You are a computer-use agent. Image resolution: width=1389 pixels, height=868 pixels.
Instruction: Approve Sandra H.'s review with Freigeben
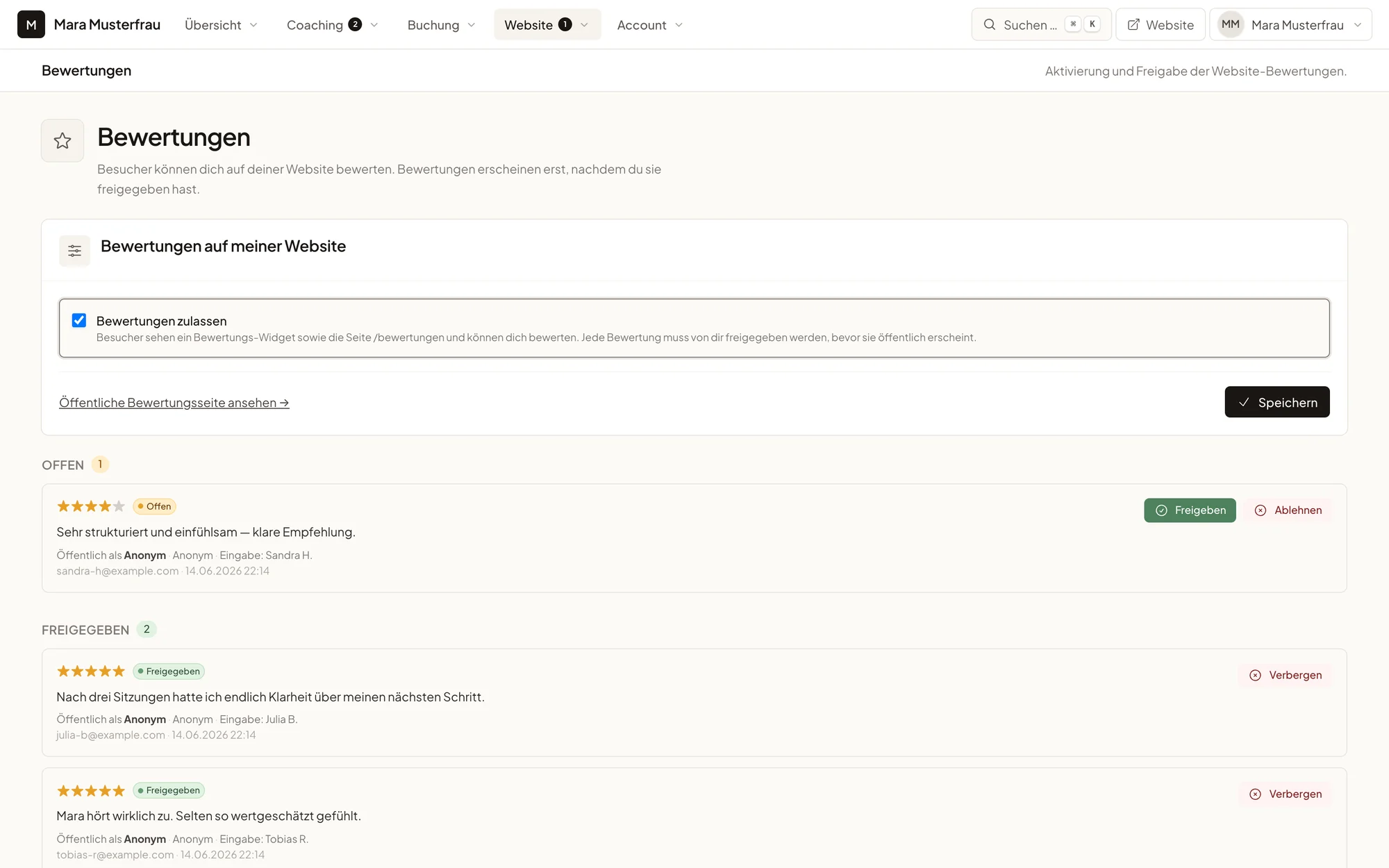tap(1190, 510)
